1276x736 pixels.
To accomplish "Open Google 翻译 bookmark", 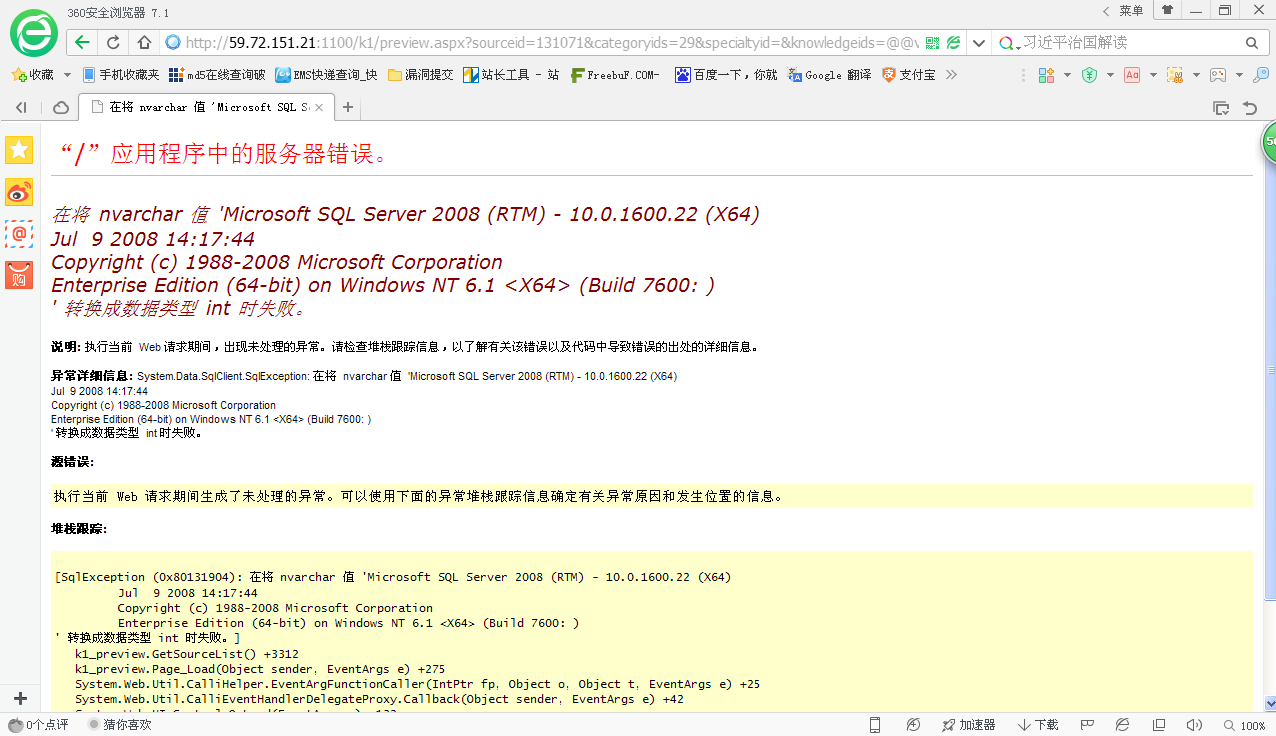I will click(x=829, y=75).
